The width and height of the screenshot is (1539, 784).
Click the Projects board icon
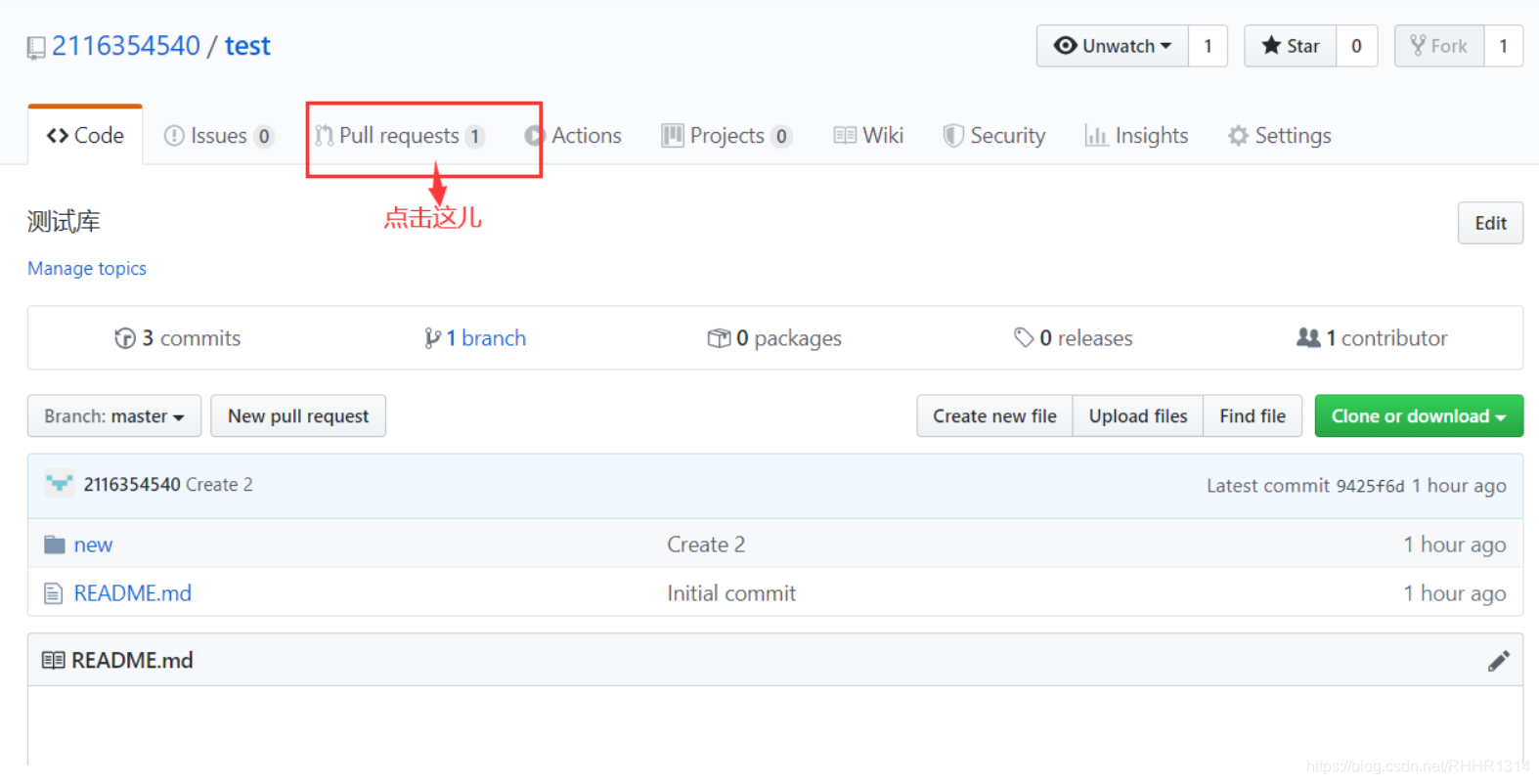[673, 136]
